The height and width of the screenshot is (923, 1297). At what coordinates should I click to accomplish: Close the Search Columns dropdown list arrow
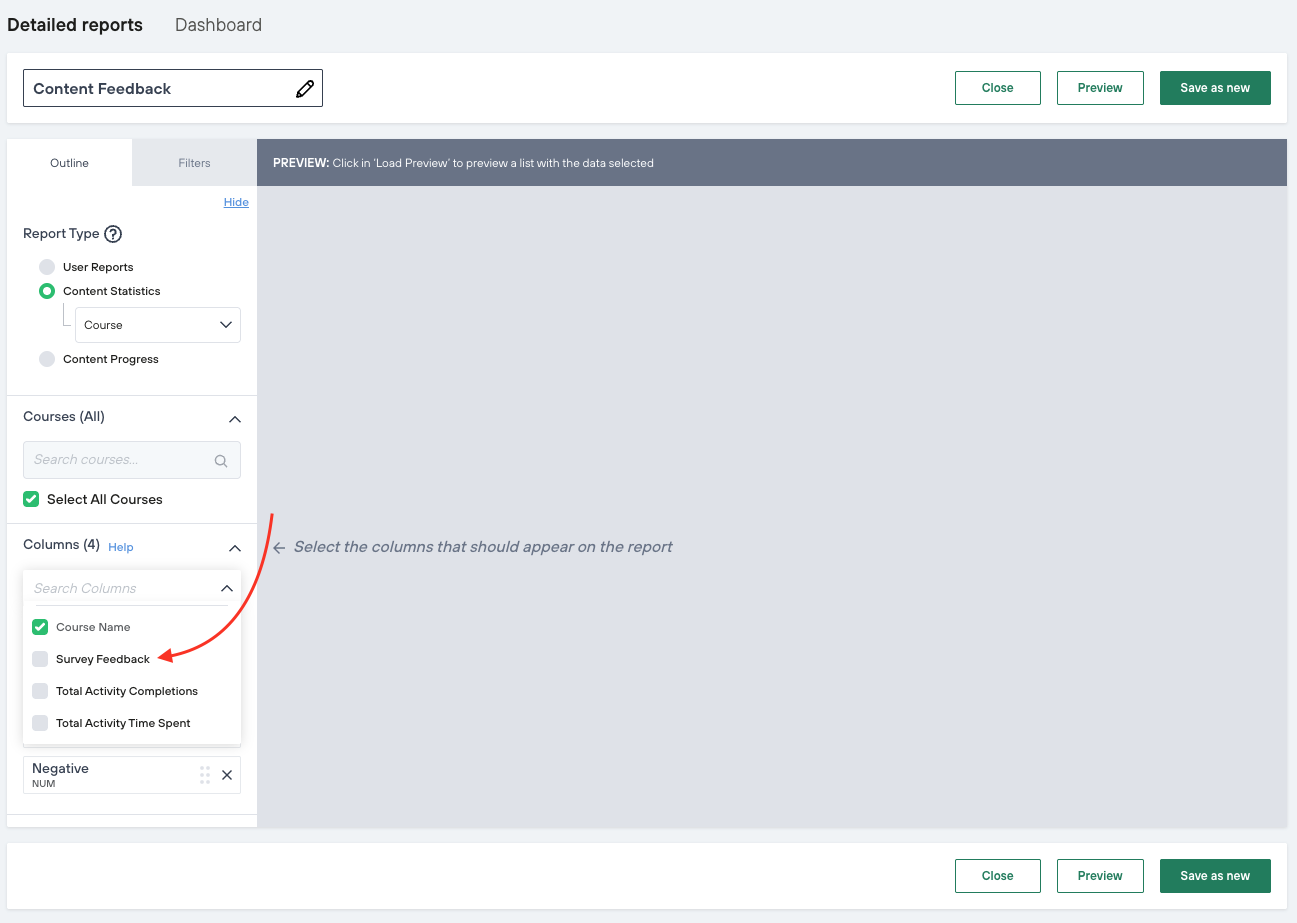pos(227,589)
